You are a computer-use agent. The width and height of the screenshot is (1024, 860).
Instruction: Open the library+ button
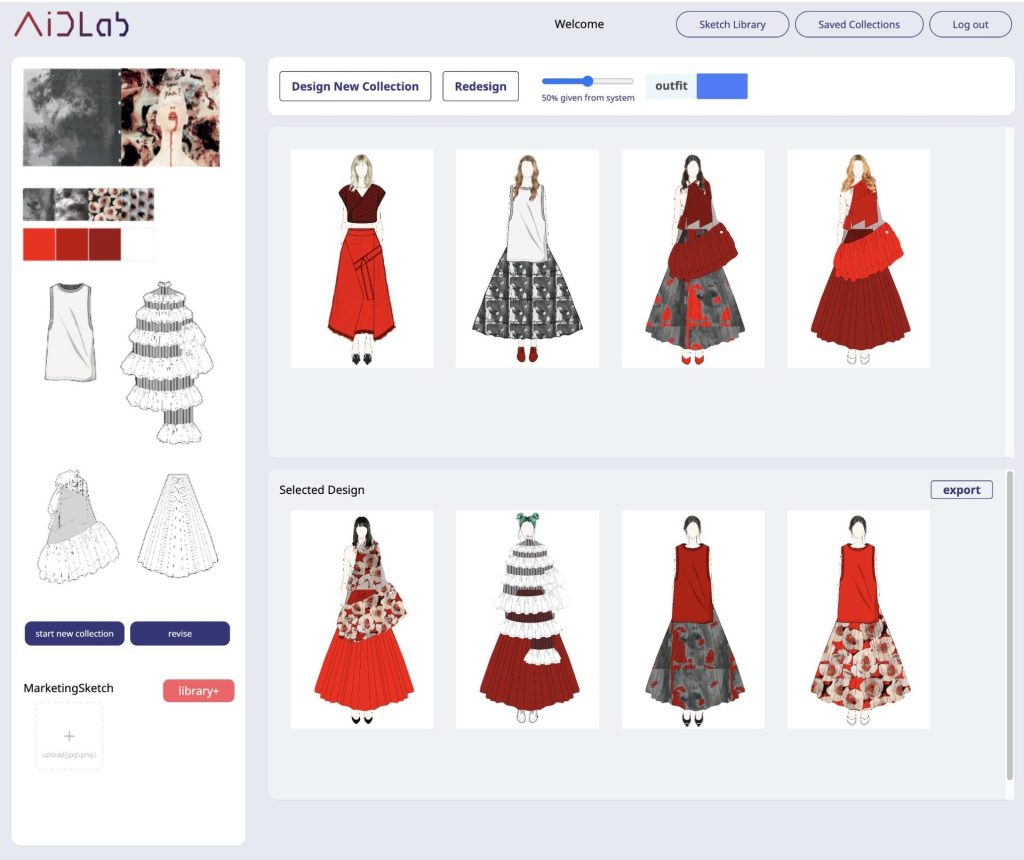[x=198, y=691]
